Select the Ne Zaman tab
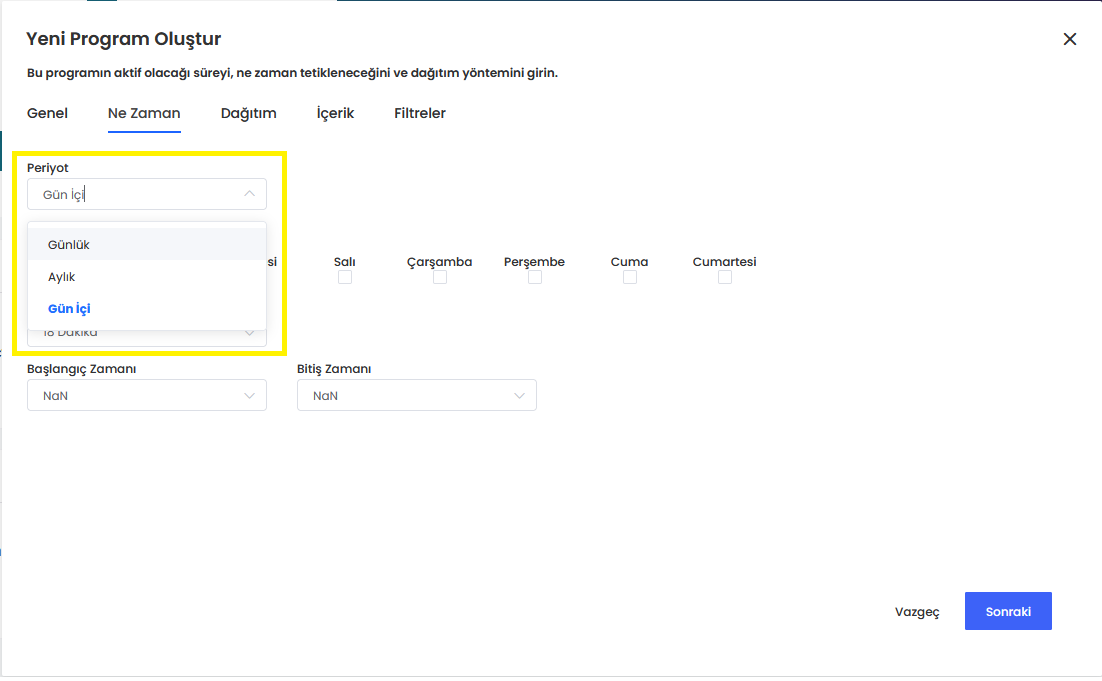Image resolution: width=1102 pixels, height=681 pixels. (x=144, y=114)
